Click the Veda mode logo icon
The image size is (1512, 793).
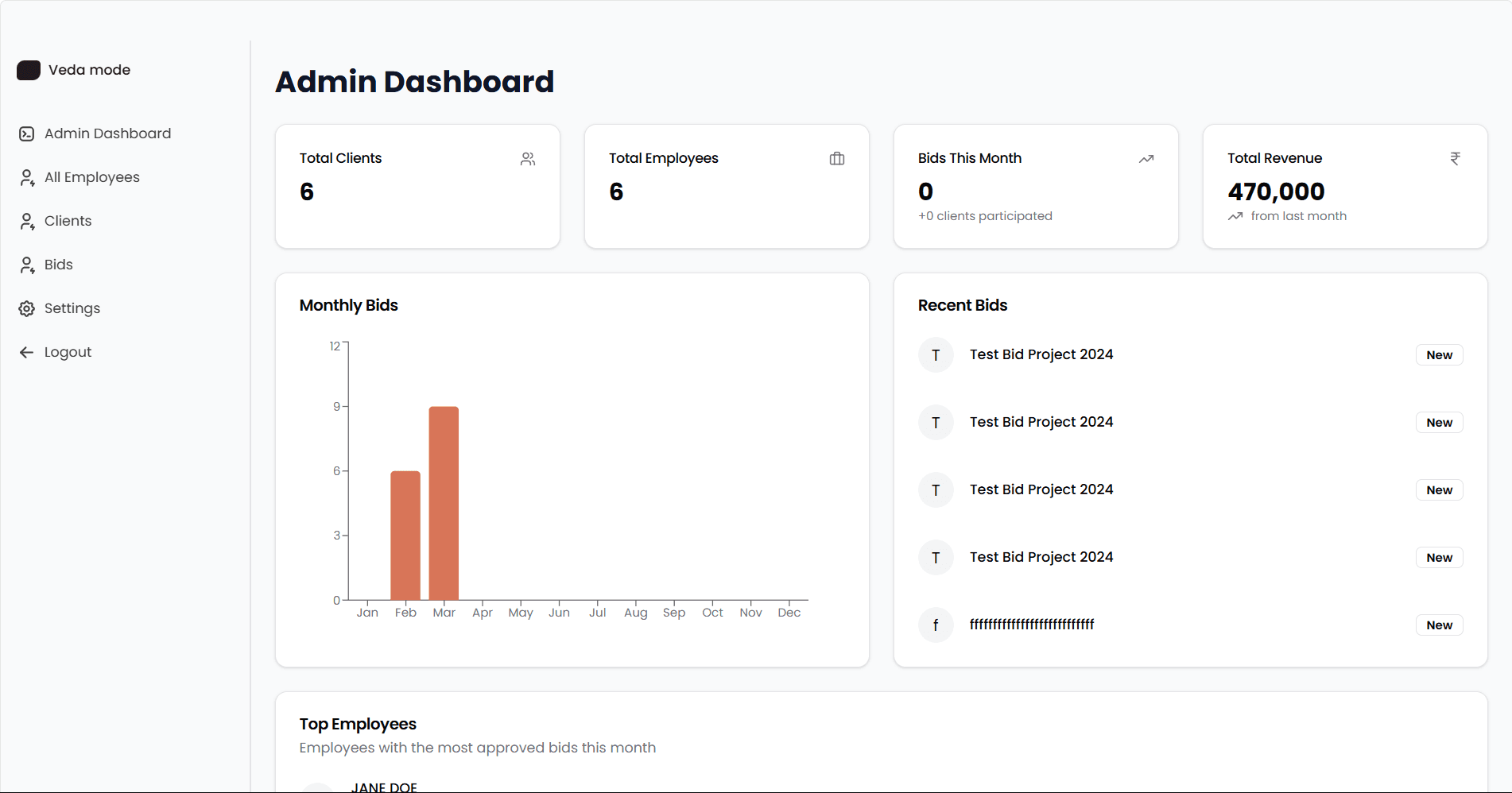coord(29,70)
